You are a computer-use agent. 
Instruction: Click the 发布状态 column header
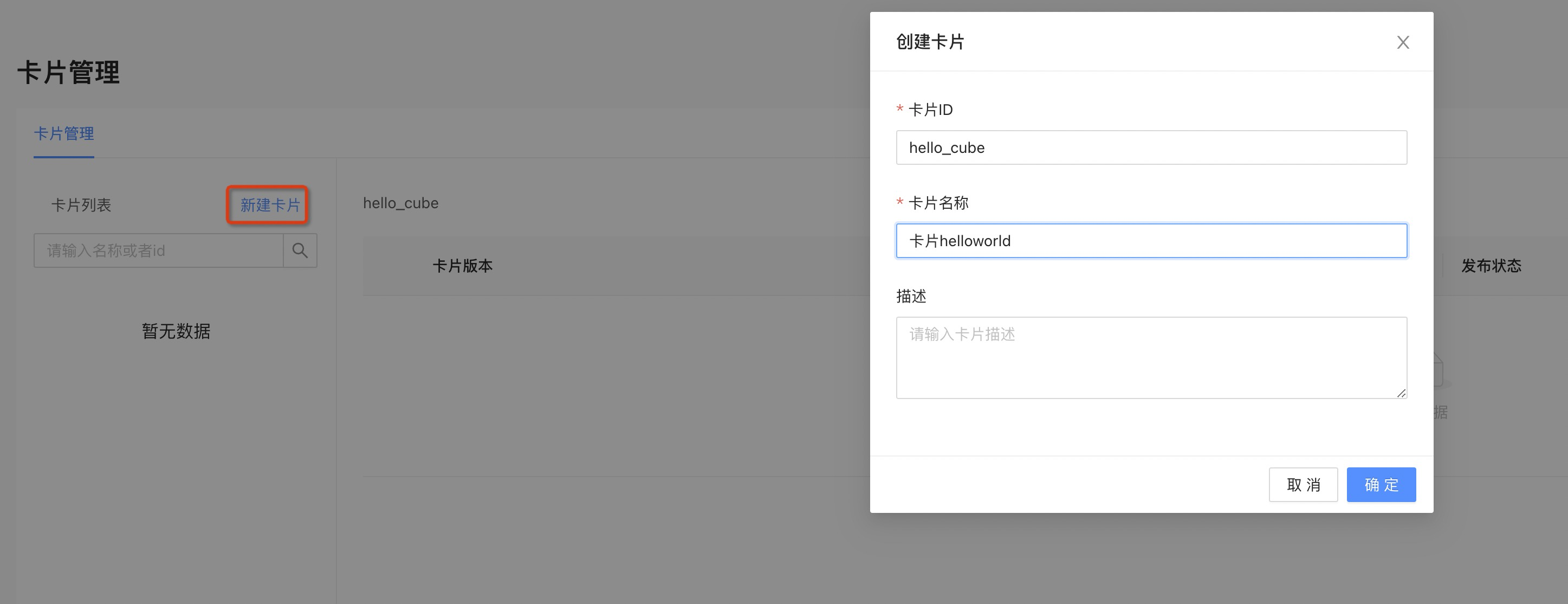pos(1491,266)
